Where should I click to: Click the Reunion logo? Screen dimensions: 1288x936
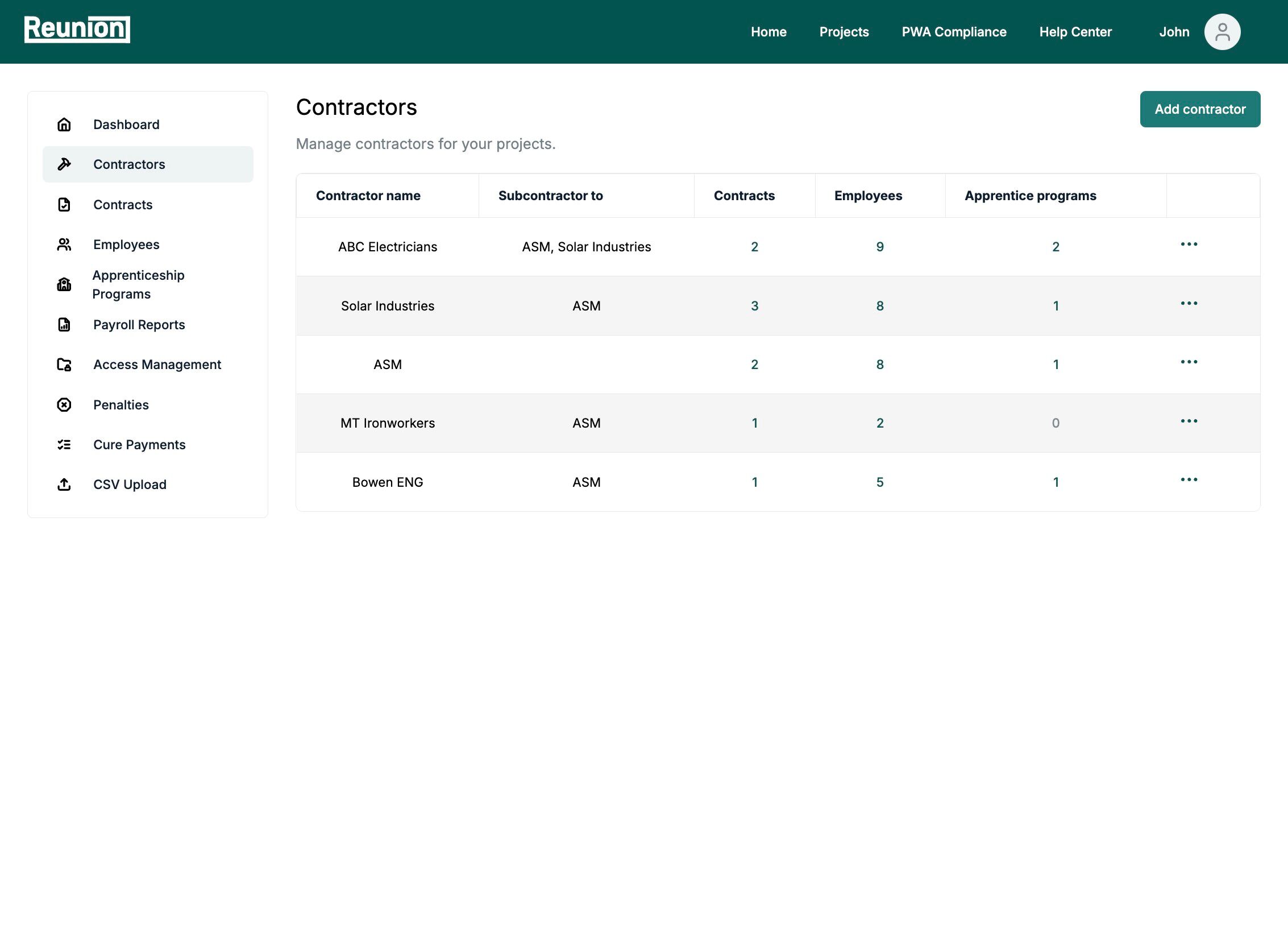[x=77, y=28]
